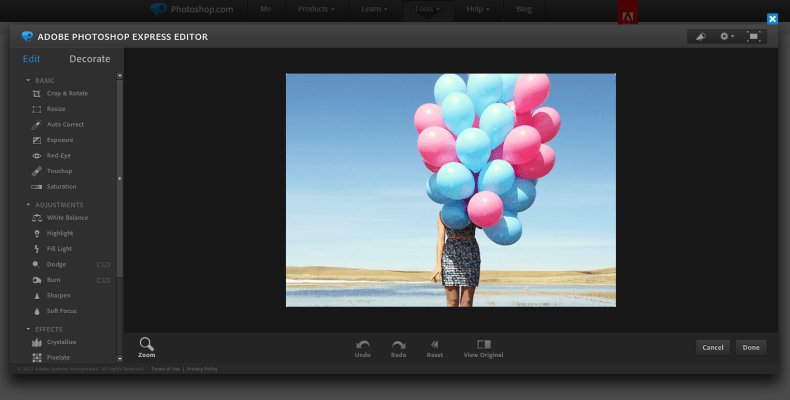
Task: Choose the Burn tool icon
Action: tap(36, 280)
